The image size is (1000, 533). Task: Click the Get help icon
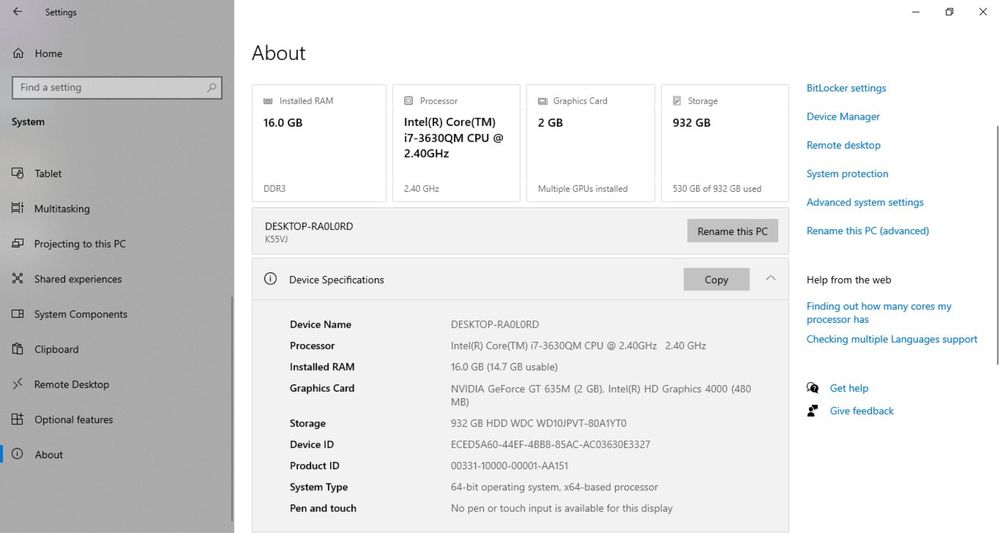pyautogui.click(x=813, y=388)
